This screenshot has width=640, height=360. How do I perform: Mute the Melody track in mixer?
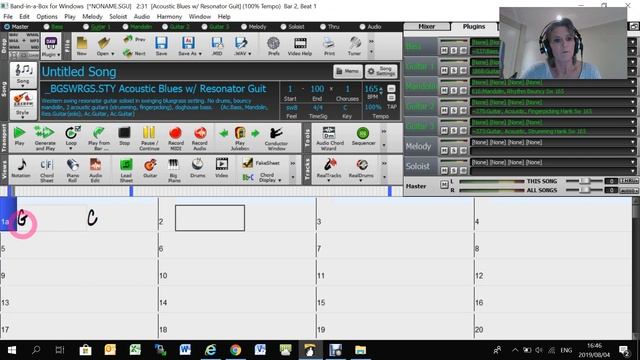pos(444,151)
